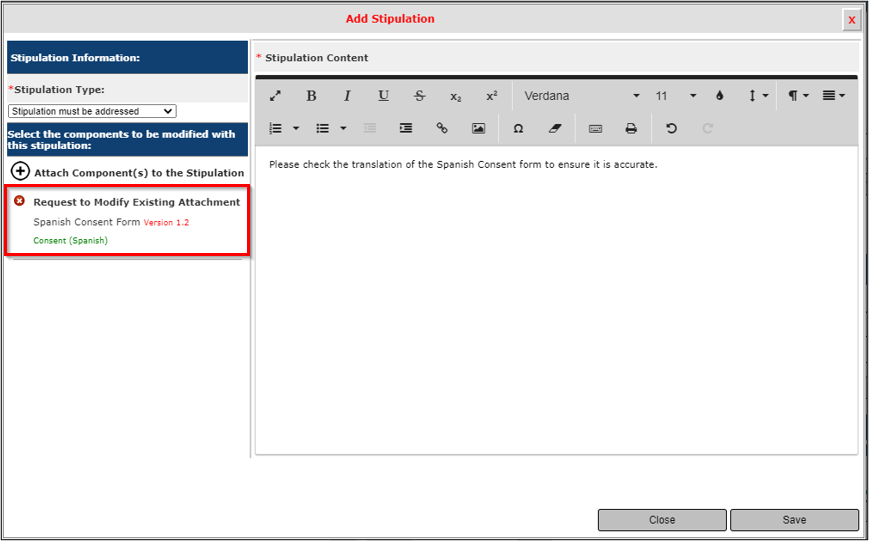869x541 pixels.
Task: Redo the last edit
Action: [x=707, y=129]
